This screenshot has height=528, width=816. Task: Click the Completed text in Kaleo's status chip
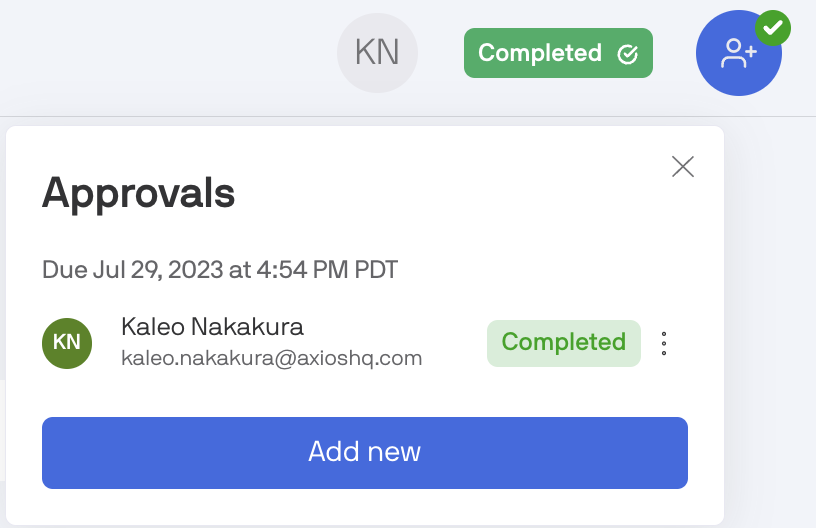[x=563, y=343]
